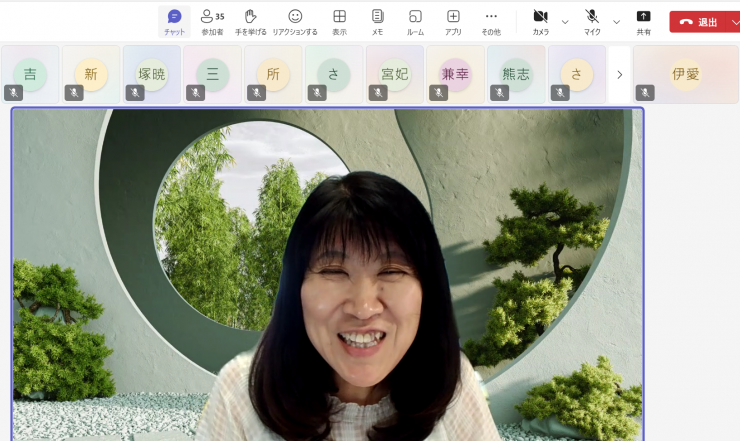Open the リアクションする reactions menu
Viewport: 740px width, 441px height.
[x=295, y=22]
